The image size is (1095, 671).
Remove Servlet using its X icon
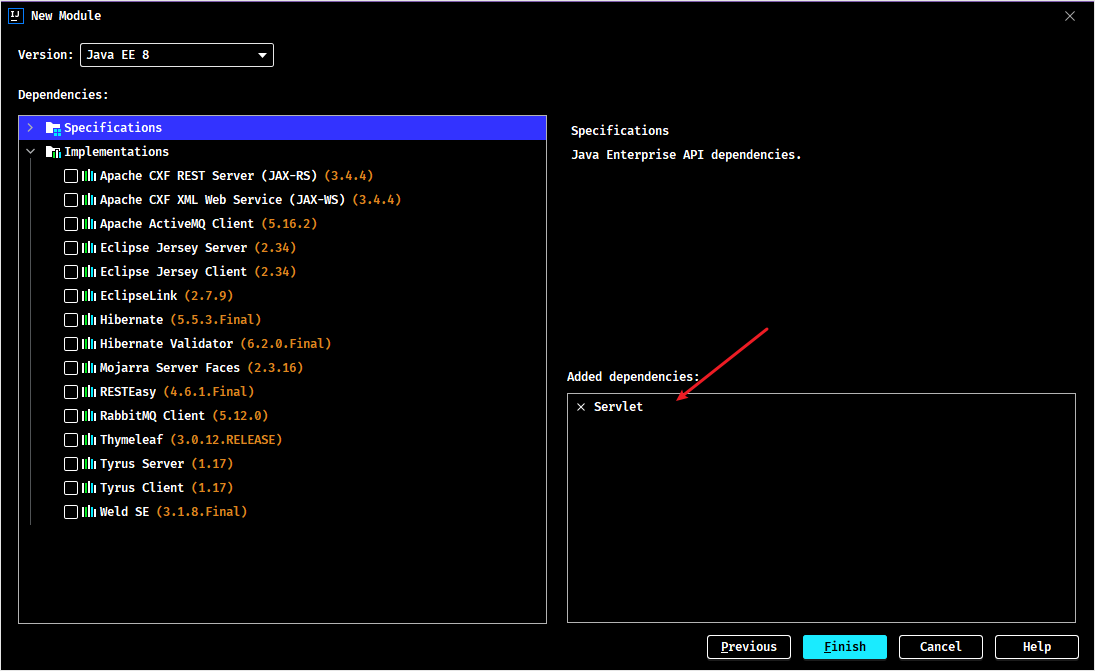pyautogui.click(x=581, y=407)
